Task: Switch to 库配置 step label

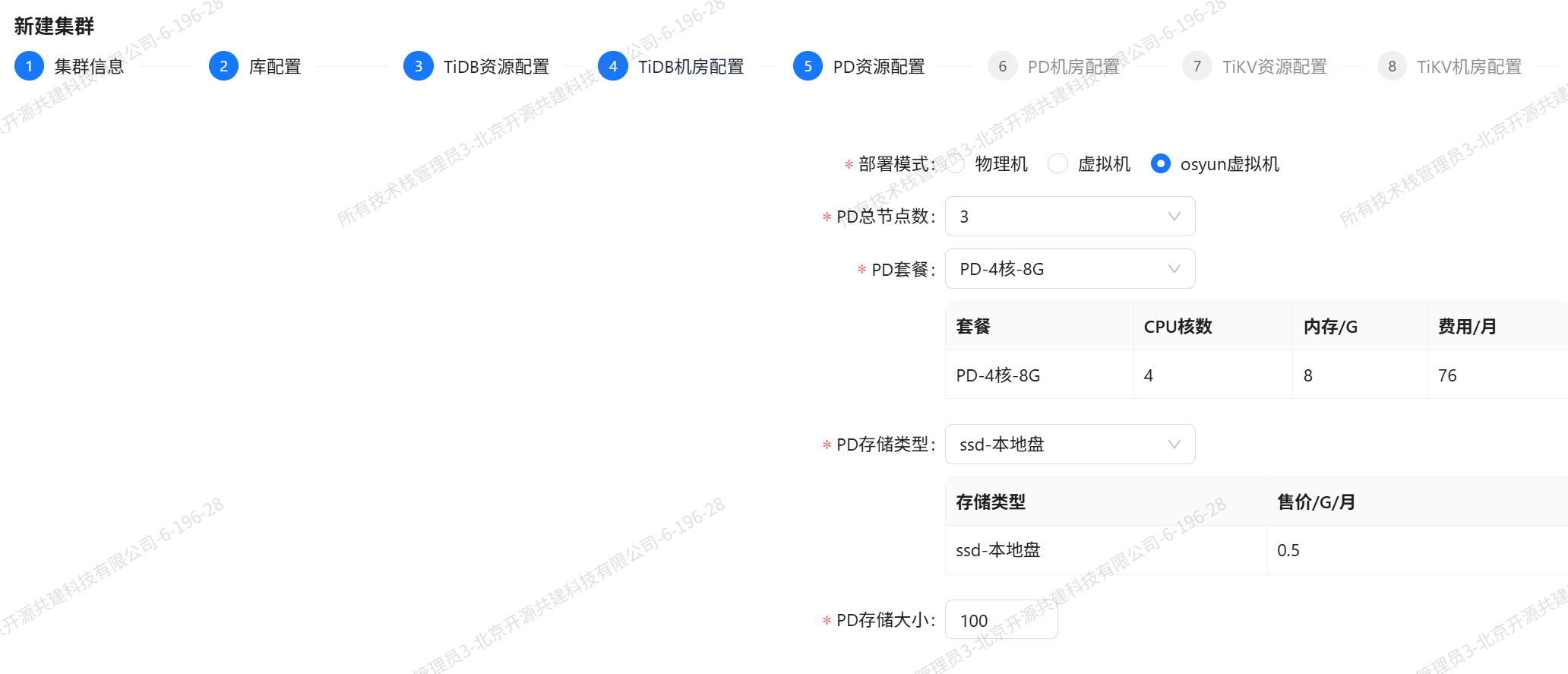Action: tap(275, 67)
